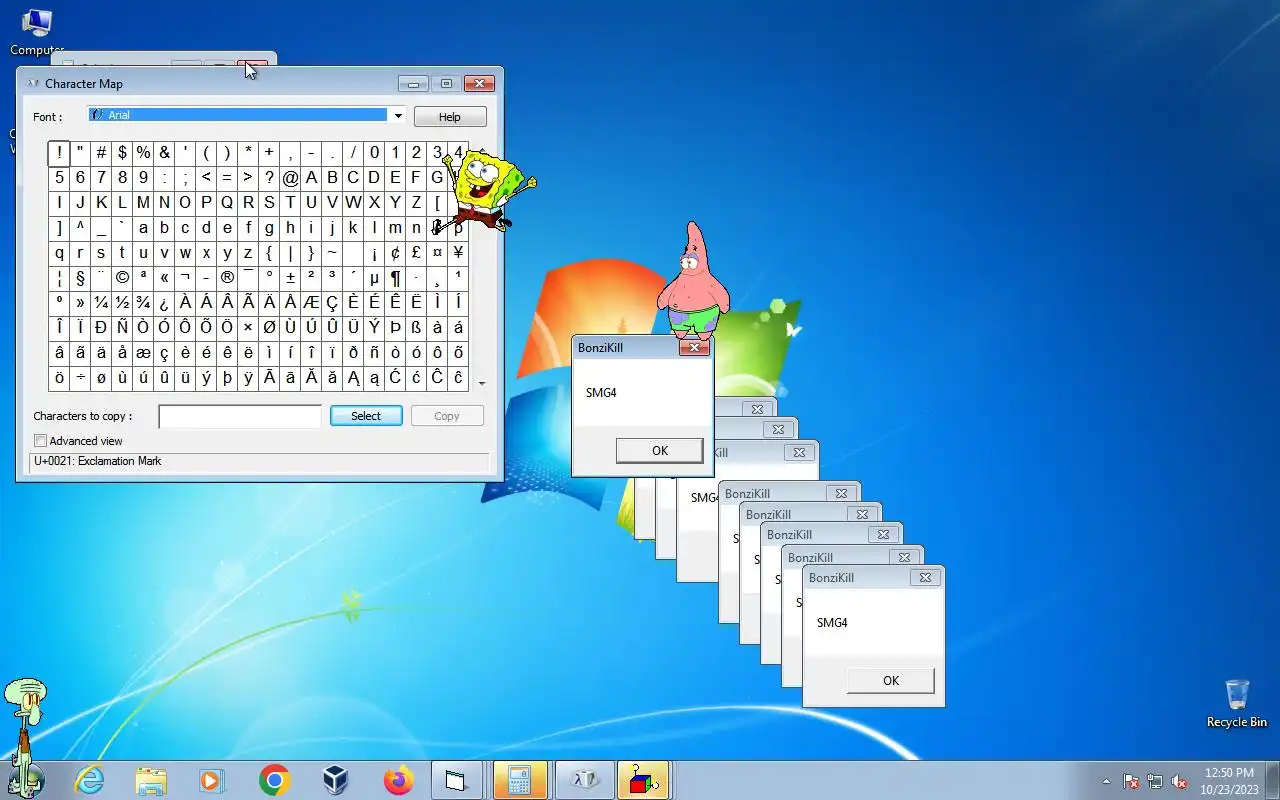Select the ¥ yen sign cell

pyautogui.click(x=458, y=253)
